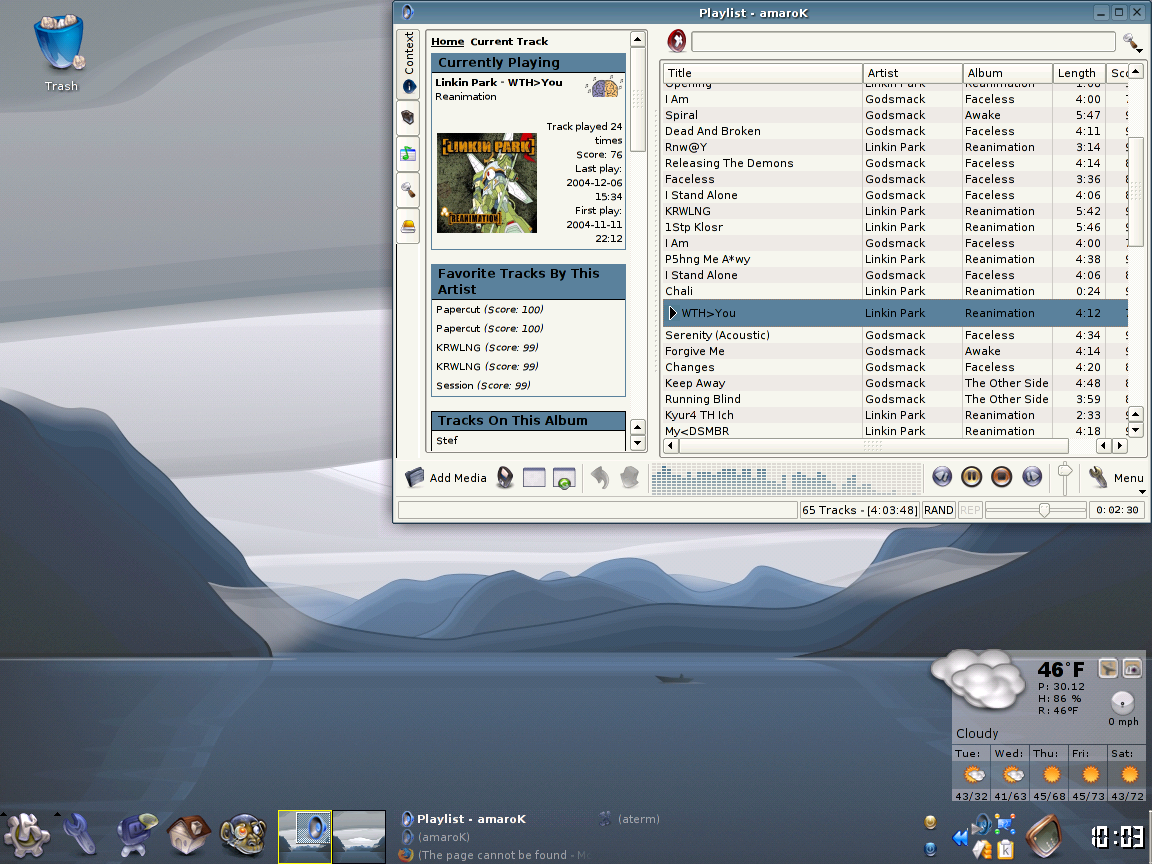1152x864 pixels.
Task: Select the My<DSMBR track
Action: tap(895, 431)
